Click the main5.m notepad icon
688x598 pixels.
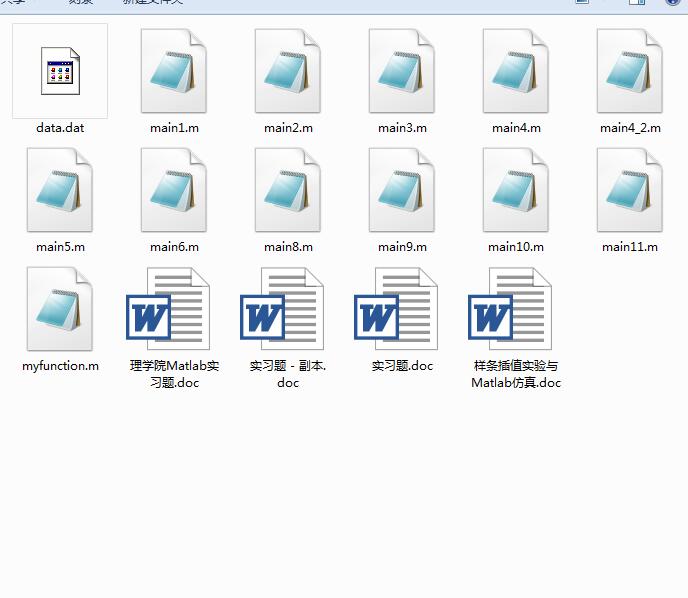click(x=60, y=190)
